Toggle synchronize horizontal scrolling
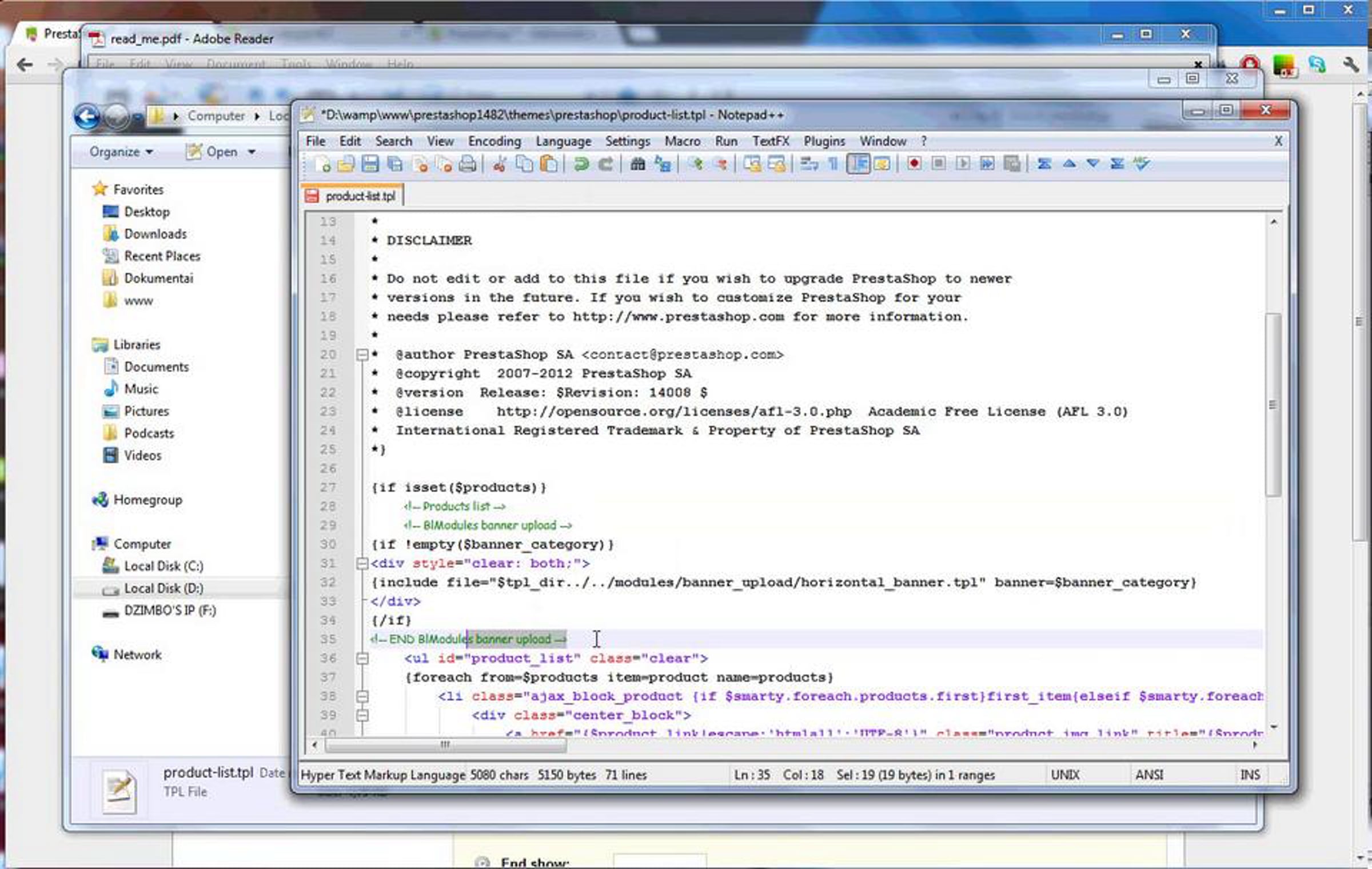Image resolution: width=1372 pixels, height=869 pixels. point(777,165)
